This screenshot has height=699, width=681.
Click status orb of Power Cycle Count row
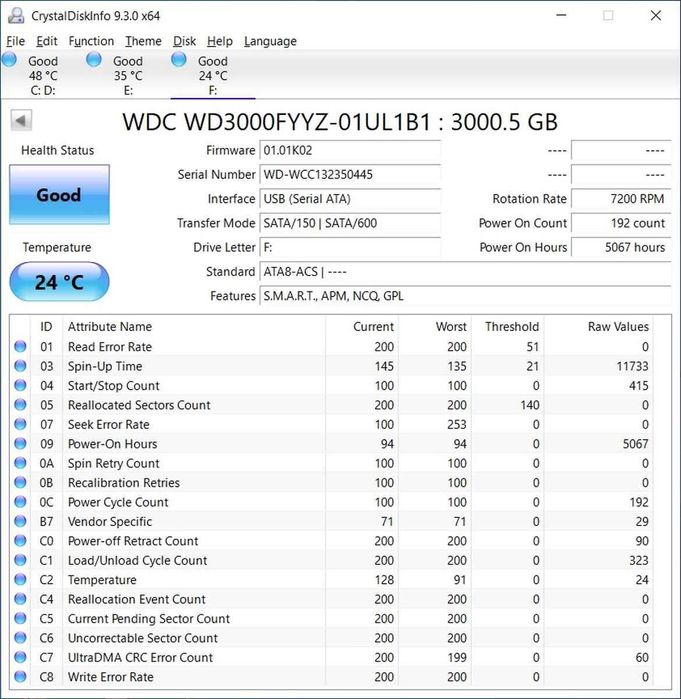tap(20, 502)
